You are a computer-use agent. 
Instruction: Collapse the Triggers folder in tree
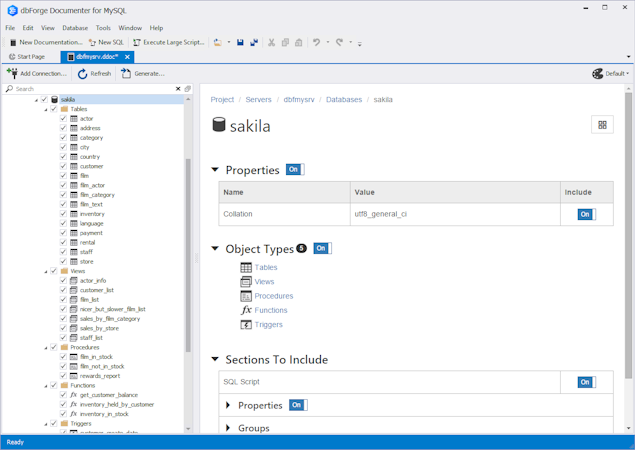click(46, 424)
